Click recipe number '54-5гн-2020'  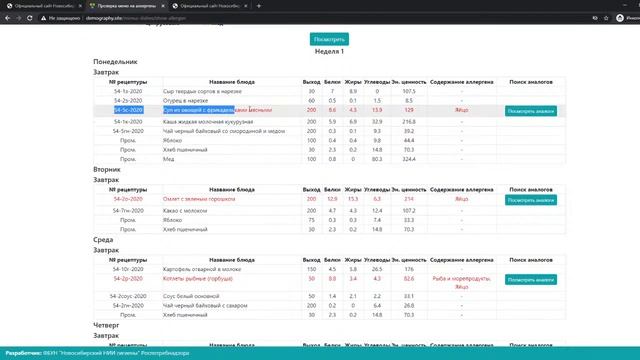tap(128, 131)
